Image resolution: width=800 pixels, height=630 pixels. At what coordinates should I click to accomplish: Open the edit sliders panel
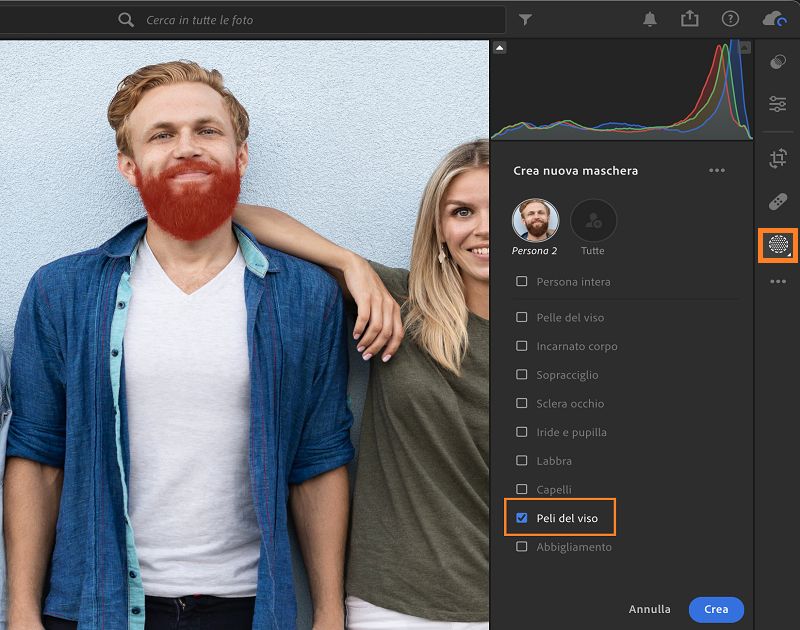[x=778, y=104]
